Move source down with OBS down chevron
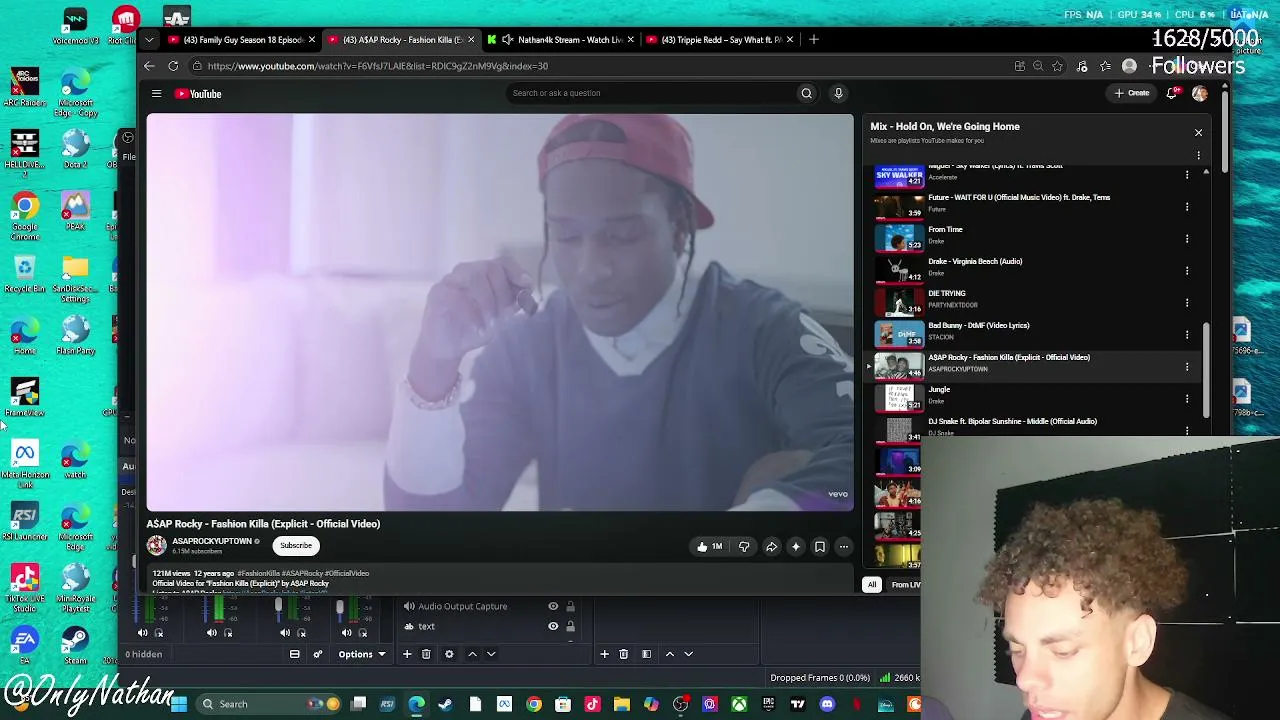The width and height of the screenshot is (1280, 720). (491, 654)
